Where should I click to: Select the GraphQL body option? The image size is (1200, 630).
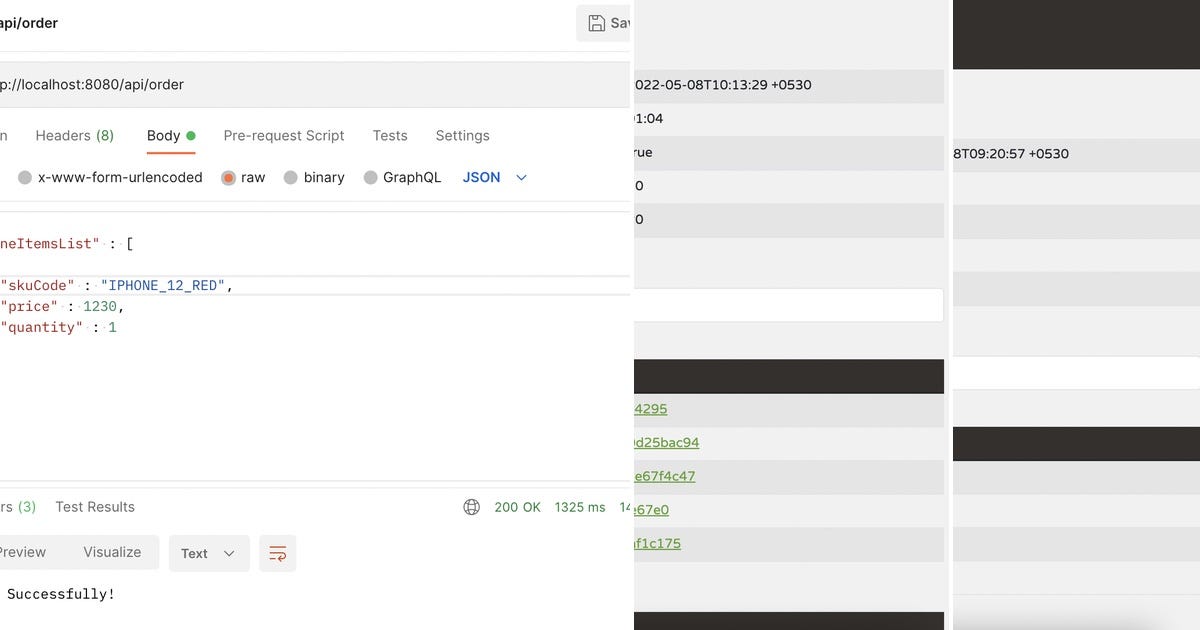coord(371,177)
